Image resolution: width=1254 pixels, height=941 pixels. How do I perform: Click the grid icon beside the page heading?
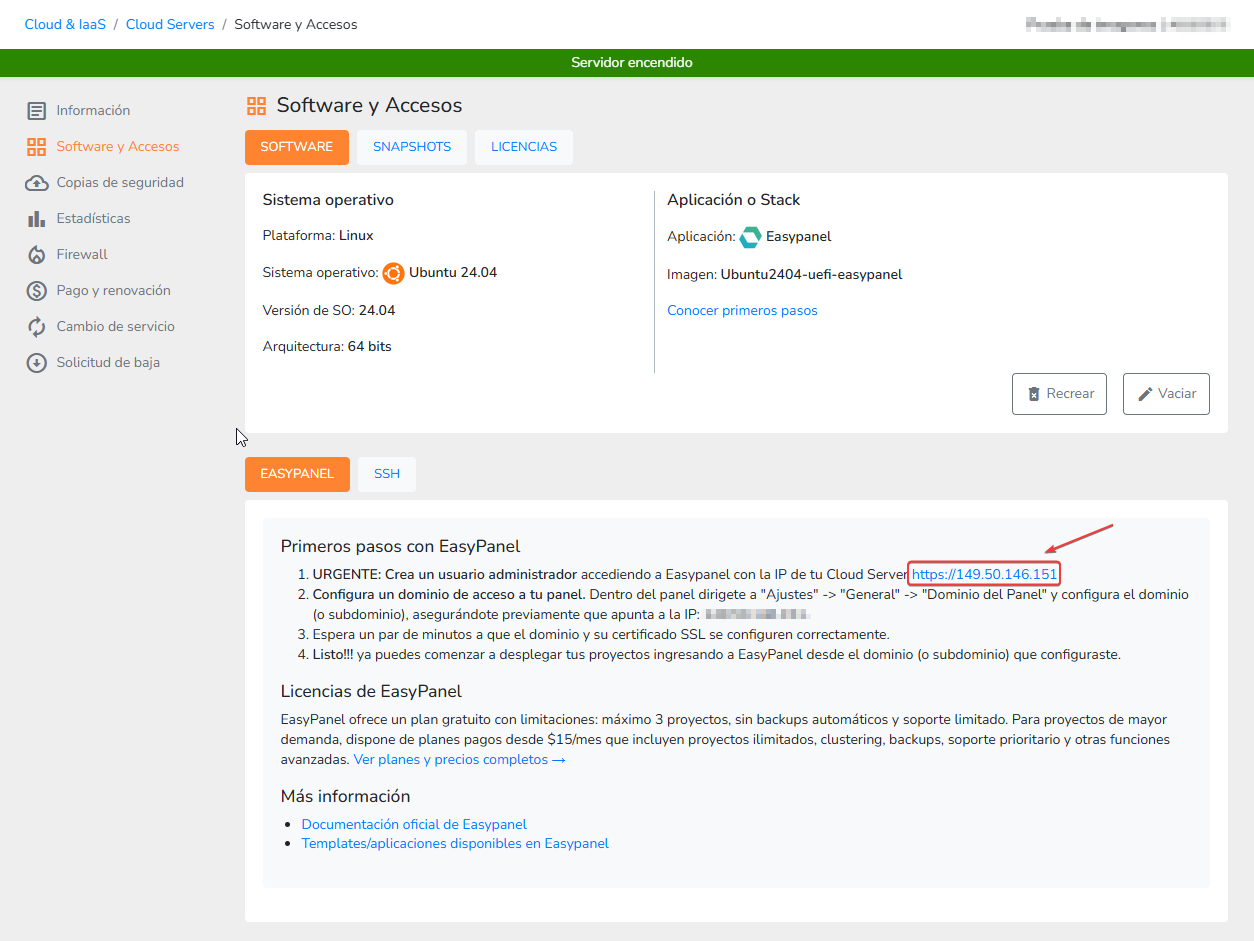(x=257, y=106)
